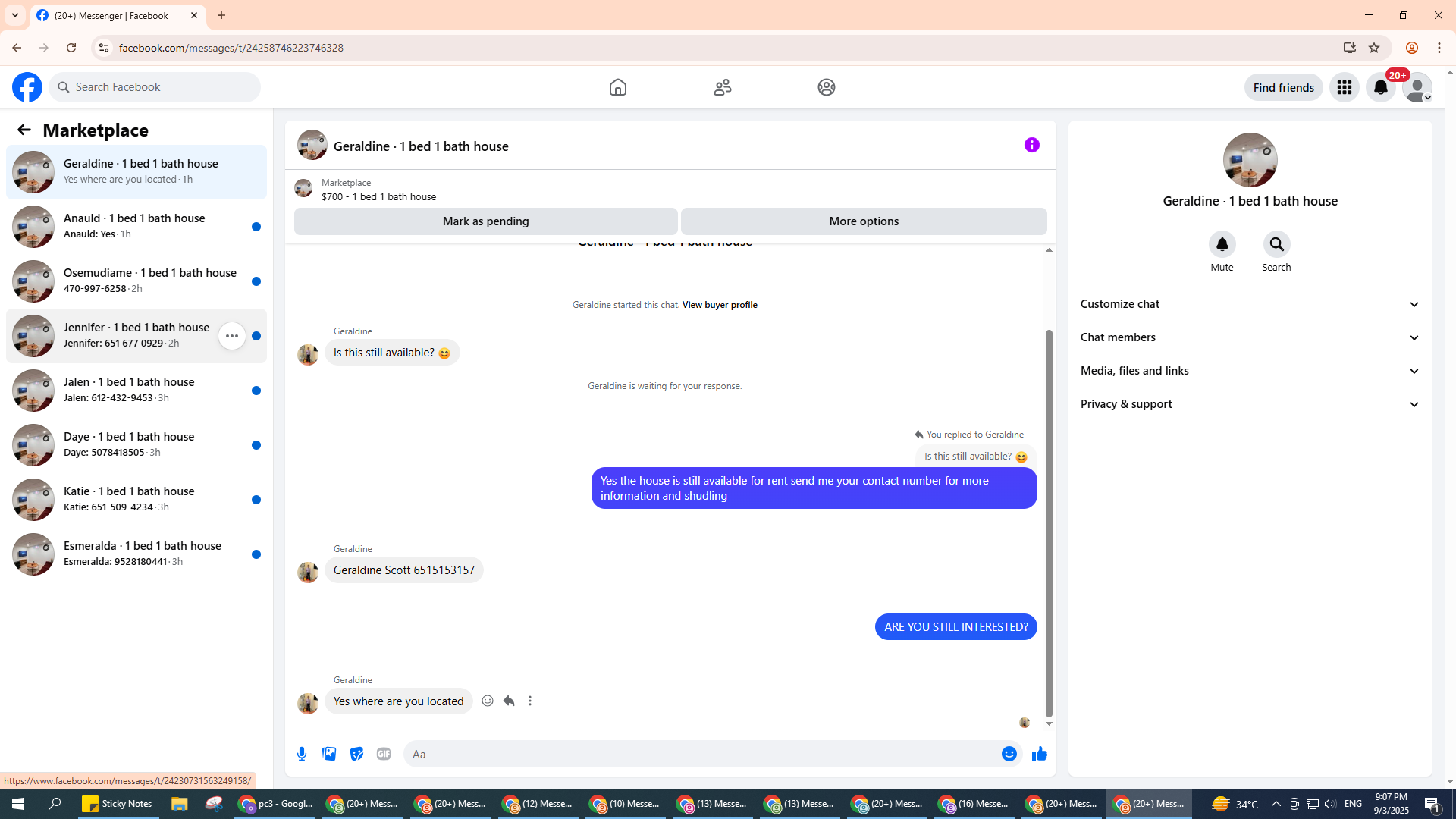Attach a photo file icon
Screen dimensions: 1456x819
329,754
